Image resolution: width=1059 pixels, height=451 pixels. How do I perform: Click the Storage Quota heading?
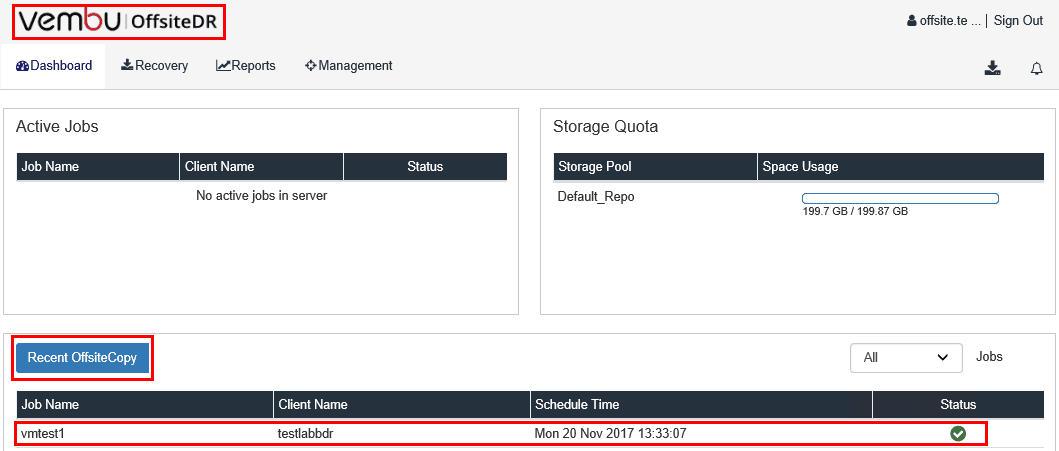(x=605, y=126)
